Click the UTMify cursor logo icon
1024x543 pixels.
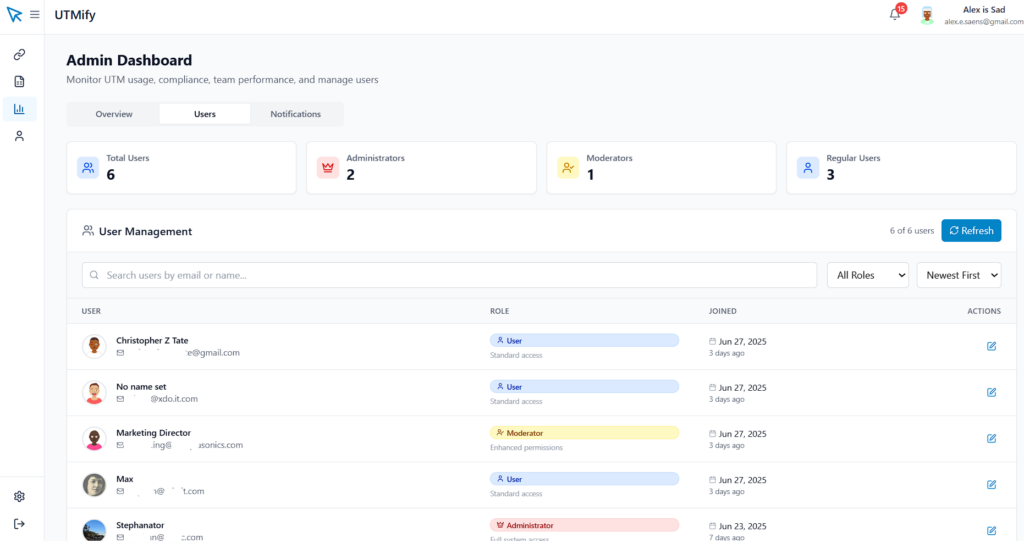tap(14, 14)
